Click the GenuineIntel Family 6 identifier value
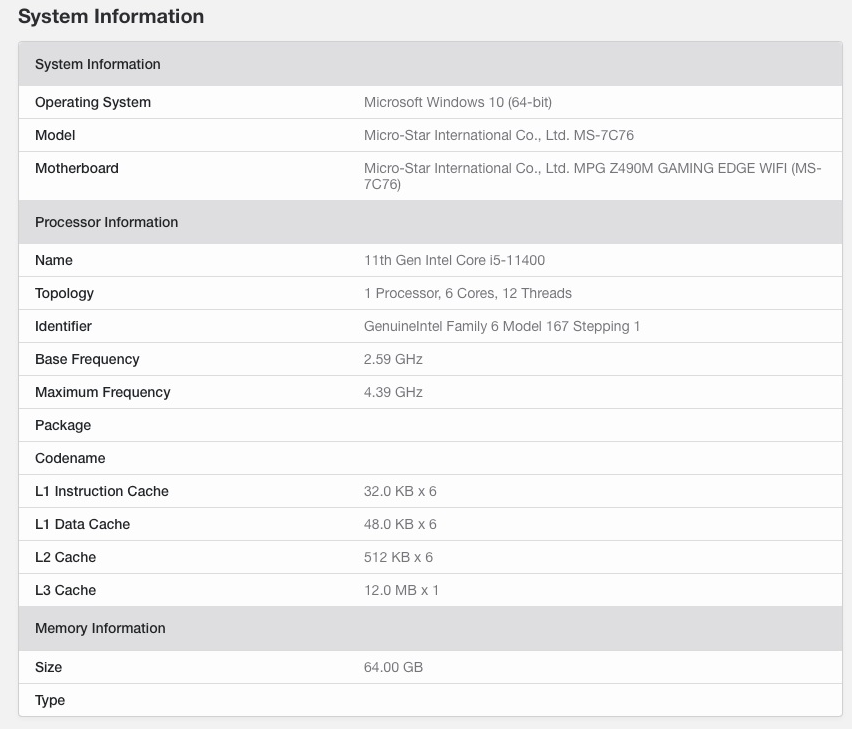 pos(502,326)
